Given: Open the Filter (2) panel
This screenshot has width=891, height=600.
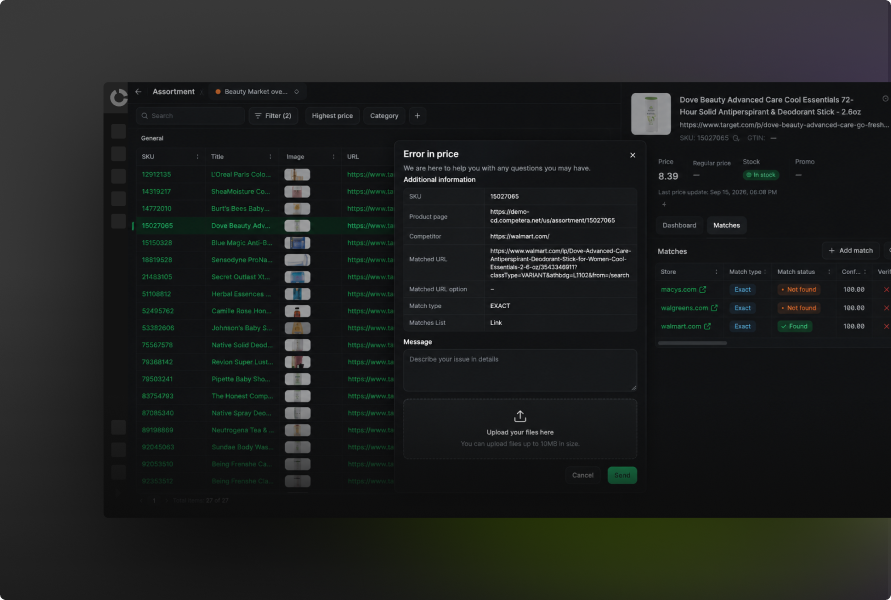Looking at the screenshot, I should point(273,115).
